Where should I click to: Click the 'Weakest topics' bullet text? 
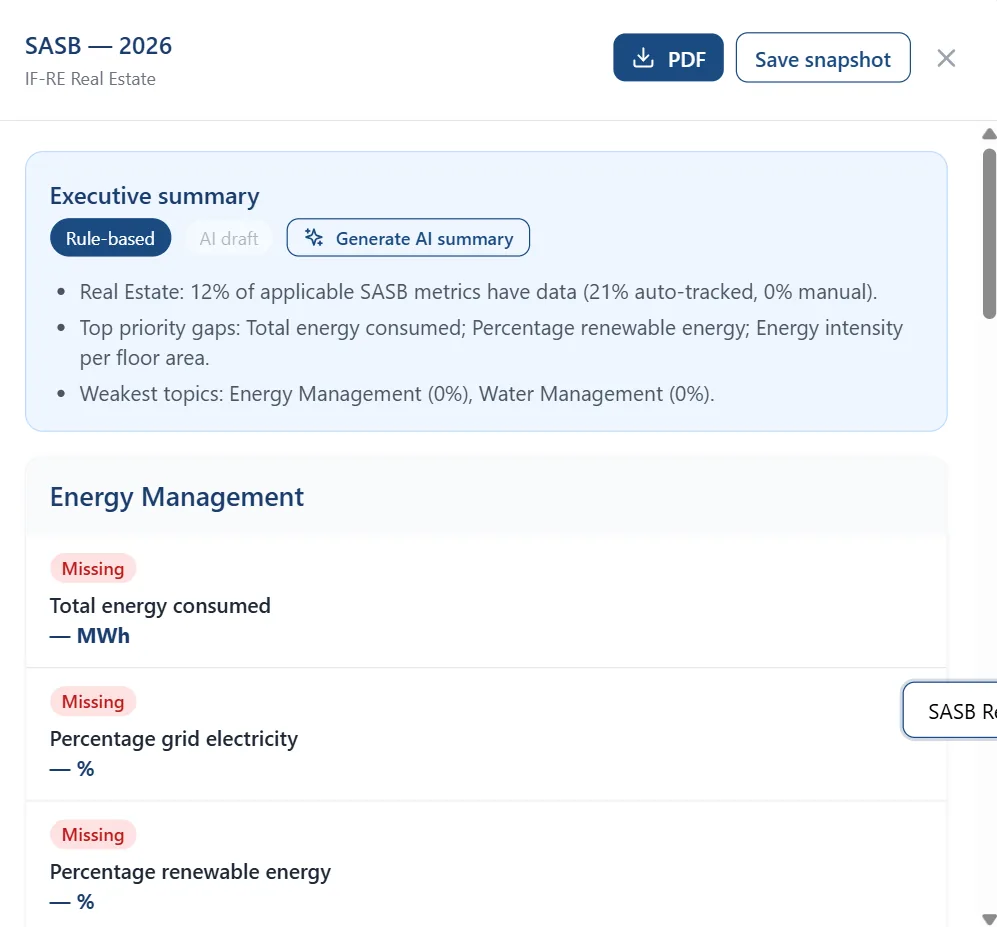point(397,394)
